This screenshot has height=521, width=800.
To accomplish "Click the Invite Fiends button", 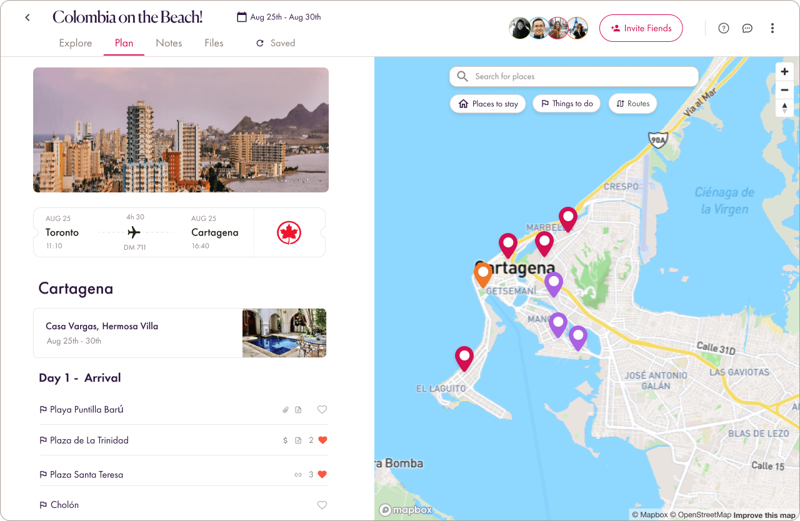I will click(641, 28).
